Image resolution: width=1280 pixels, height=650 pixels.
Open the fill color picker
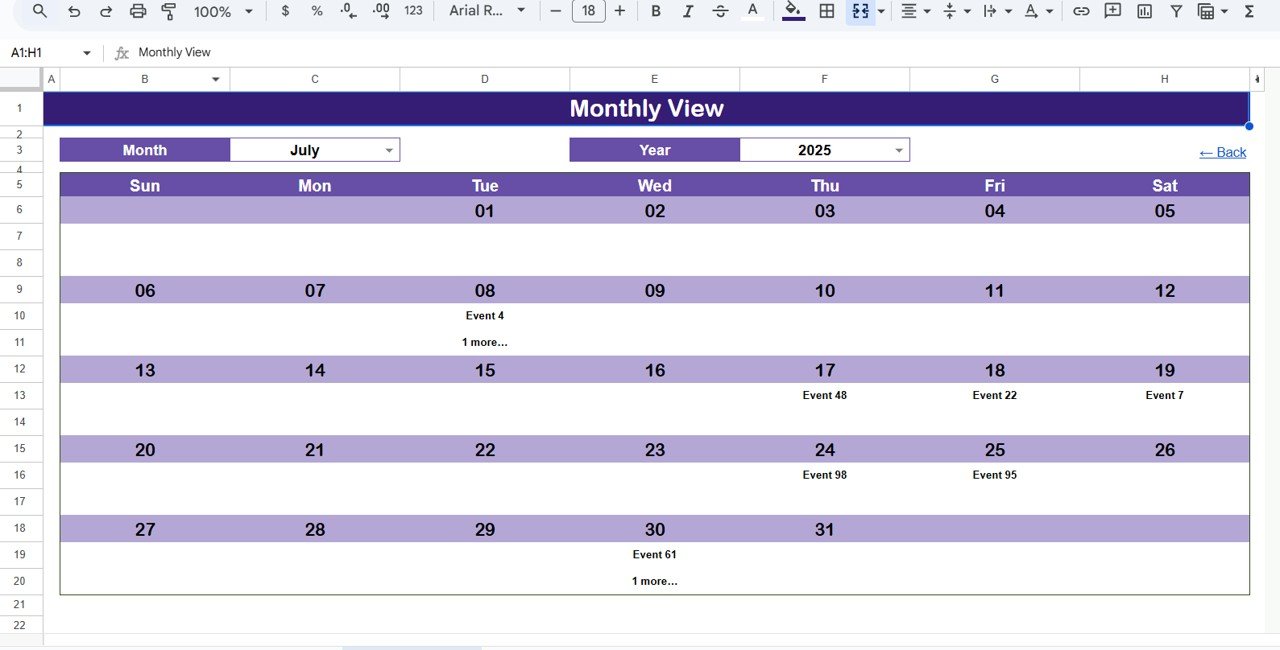793,11
